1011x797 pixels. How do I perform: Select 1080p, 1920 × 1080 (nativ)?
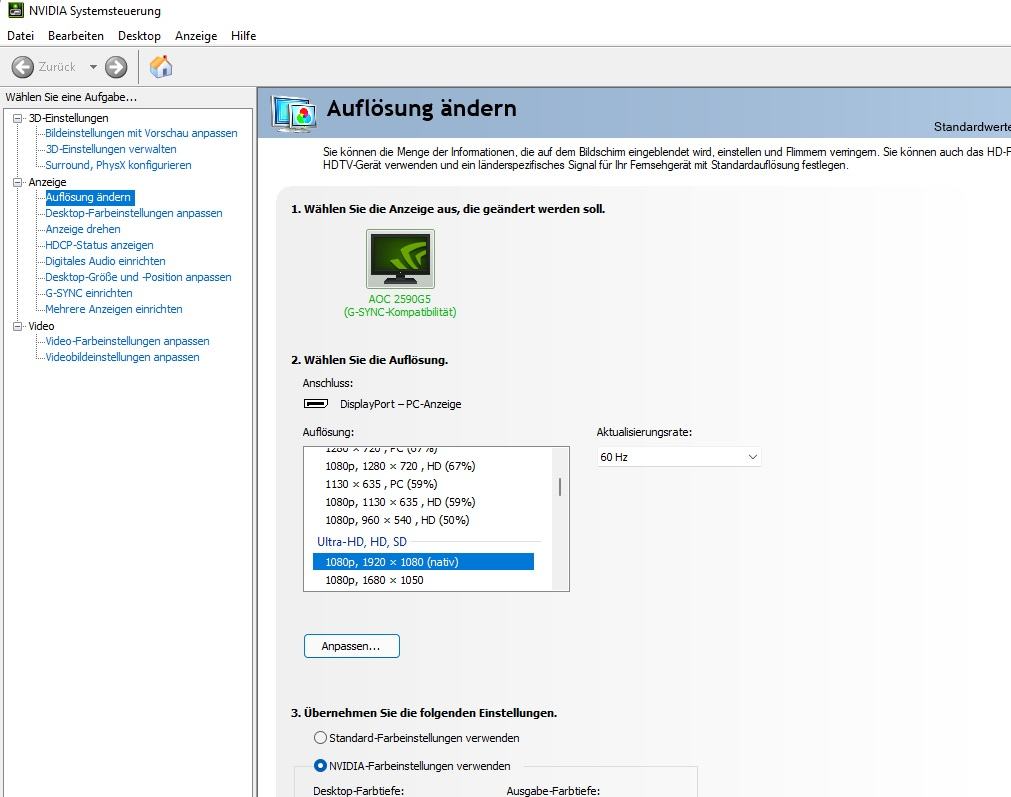pyautogui.click(x=423, y=562)
